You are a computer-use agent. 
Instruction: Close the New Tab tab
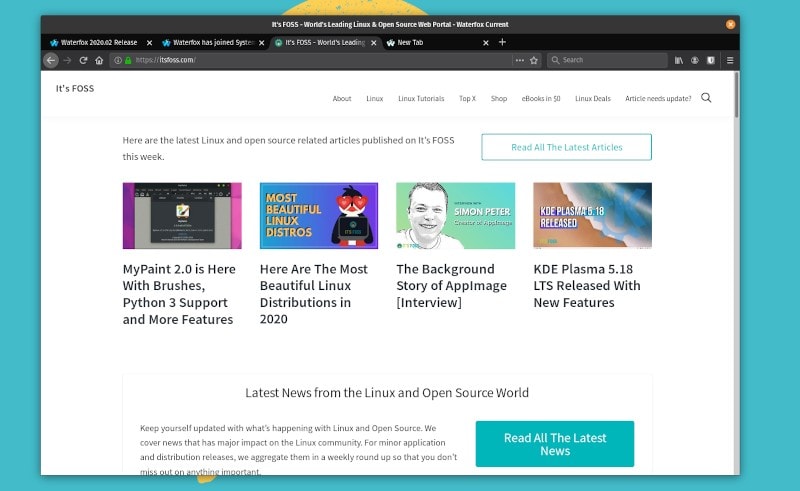pyautogui.click(x=486, y=43)
